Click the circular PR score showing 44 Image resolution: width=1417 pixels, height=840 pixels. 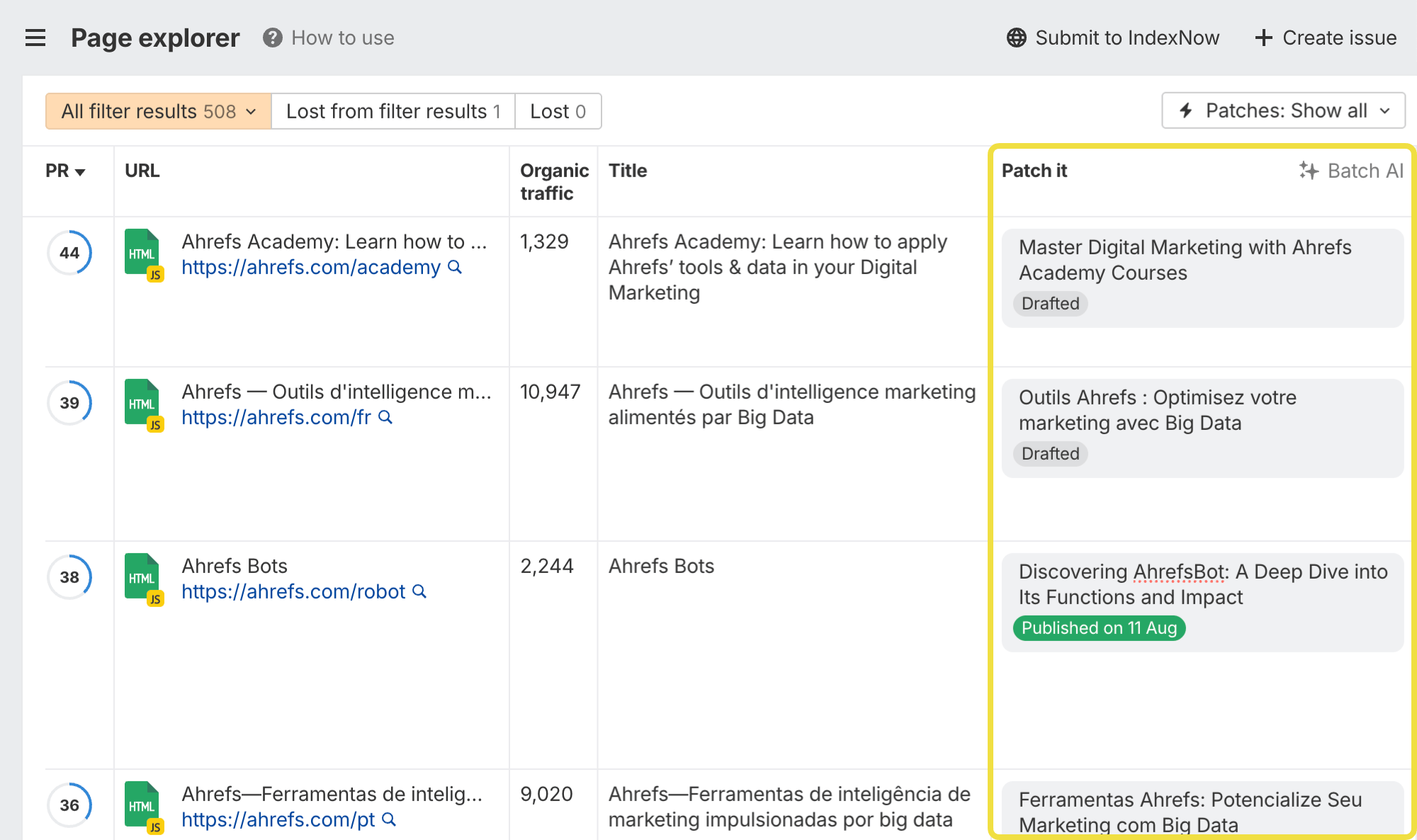coord(69,253)
